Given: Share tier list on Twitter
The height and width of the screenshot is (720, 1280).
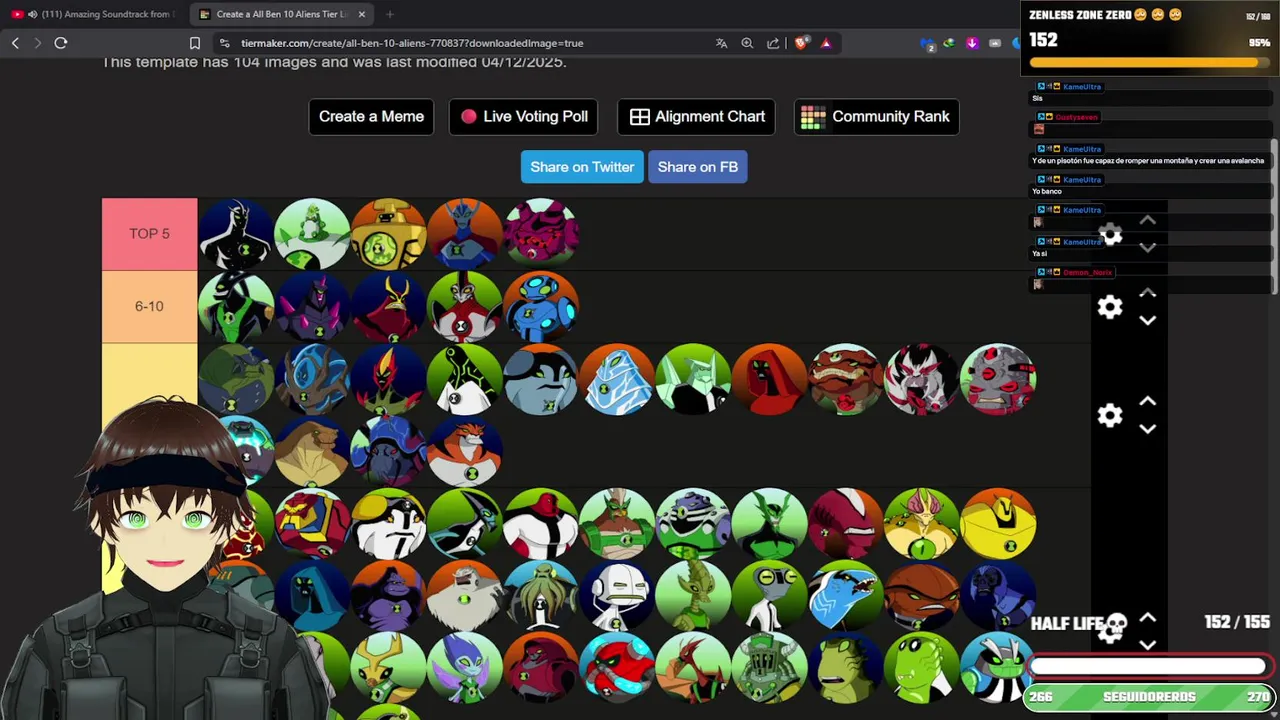Looking at the screenshot, I should (582, 167).
